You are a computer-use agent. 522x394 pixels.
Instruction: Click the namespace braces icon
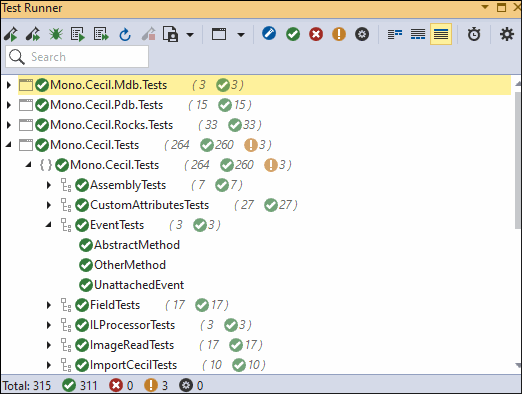tap(46, 165)
